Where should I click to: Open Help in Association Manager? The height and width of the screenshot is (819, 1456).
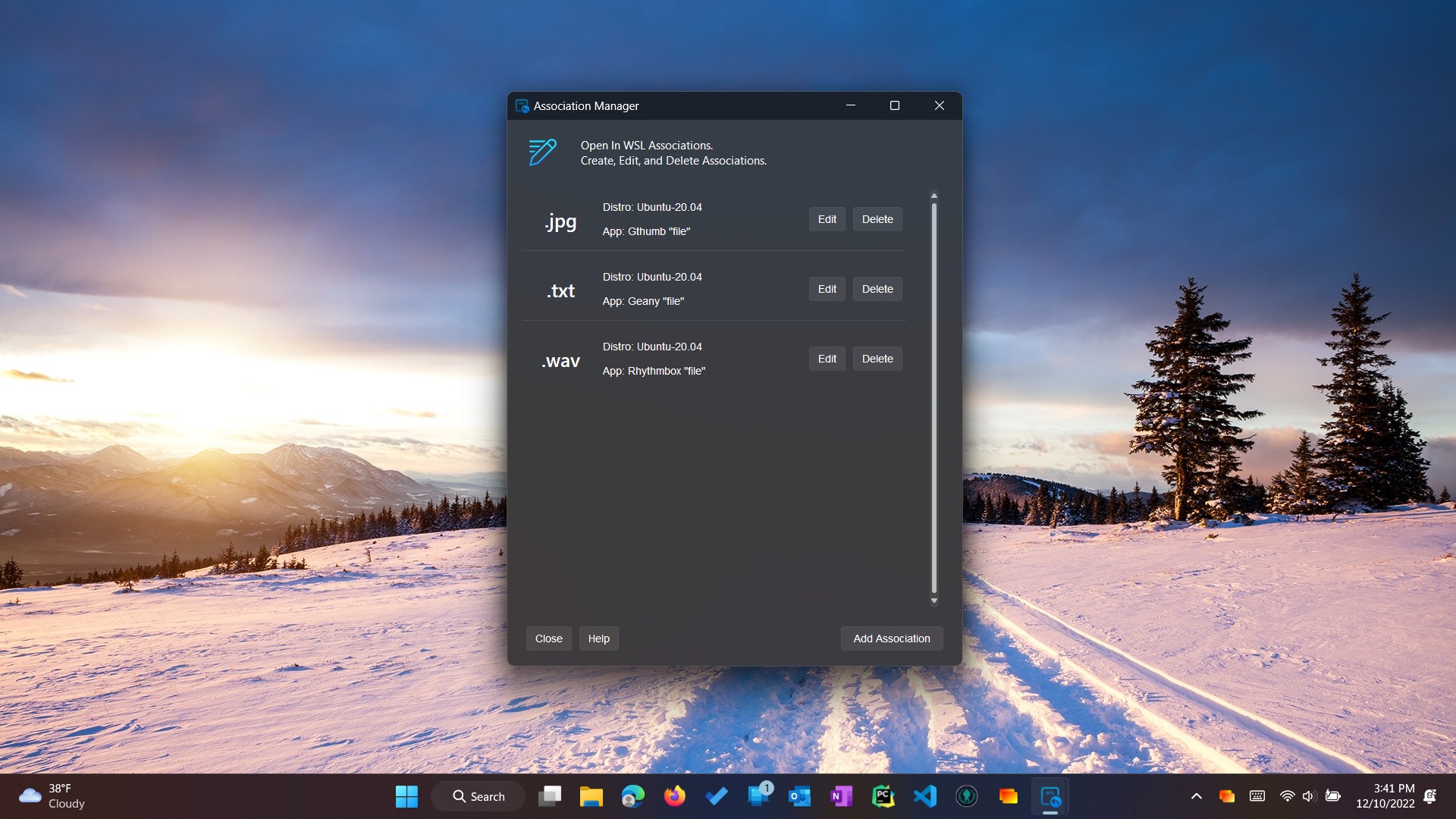tap(598, 639)
